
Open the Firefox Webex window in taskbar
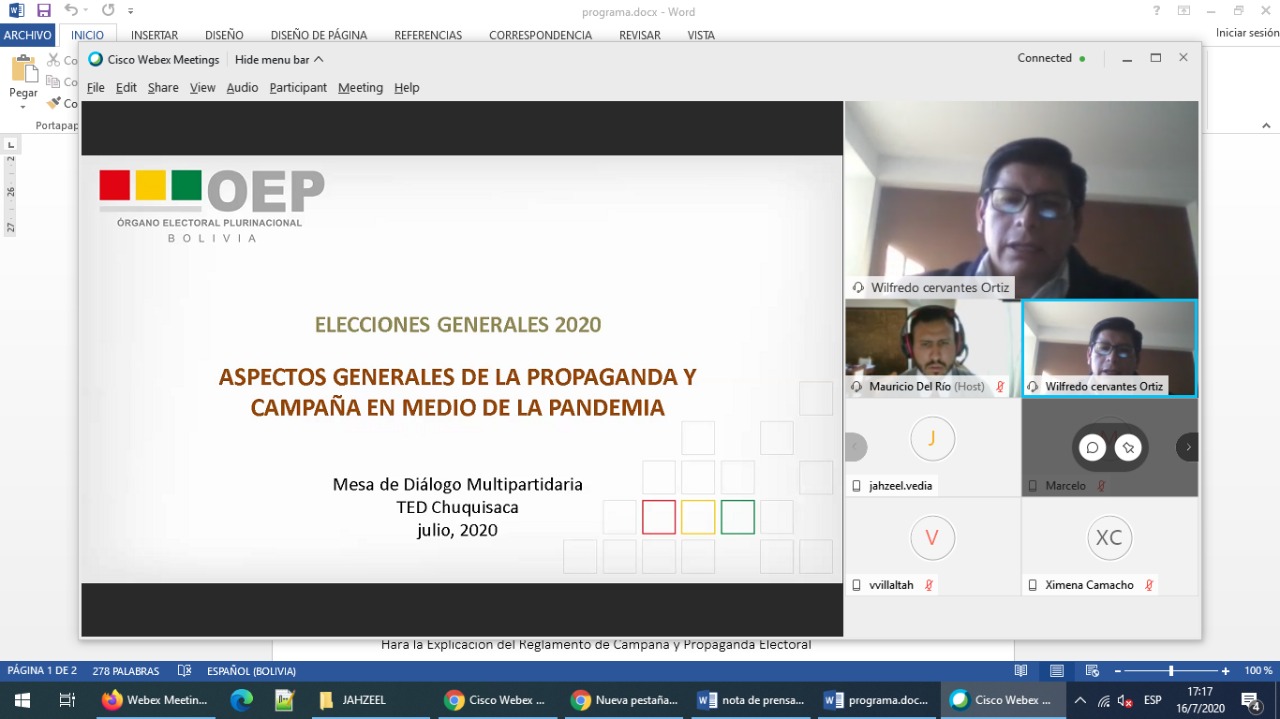tap(155, 700)
